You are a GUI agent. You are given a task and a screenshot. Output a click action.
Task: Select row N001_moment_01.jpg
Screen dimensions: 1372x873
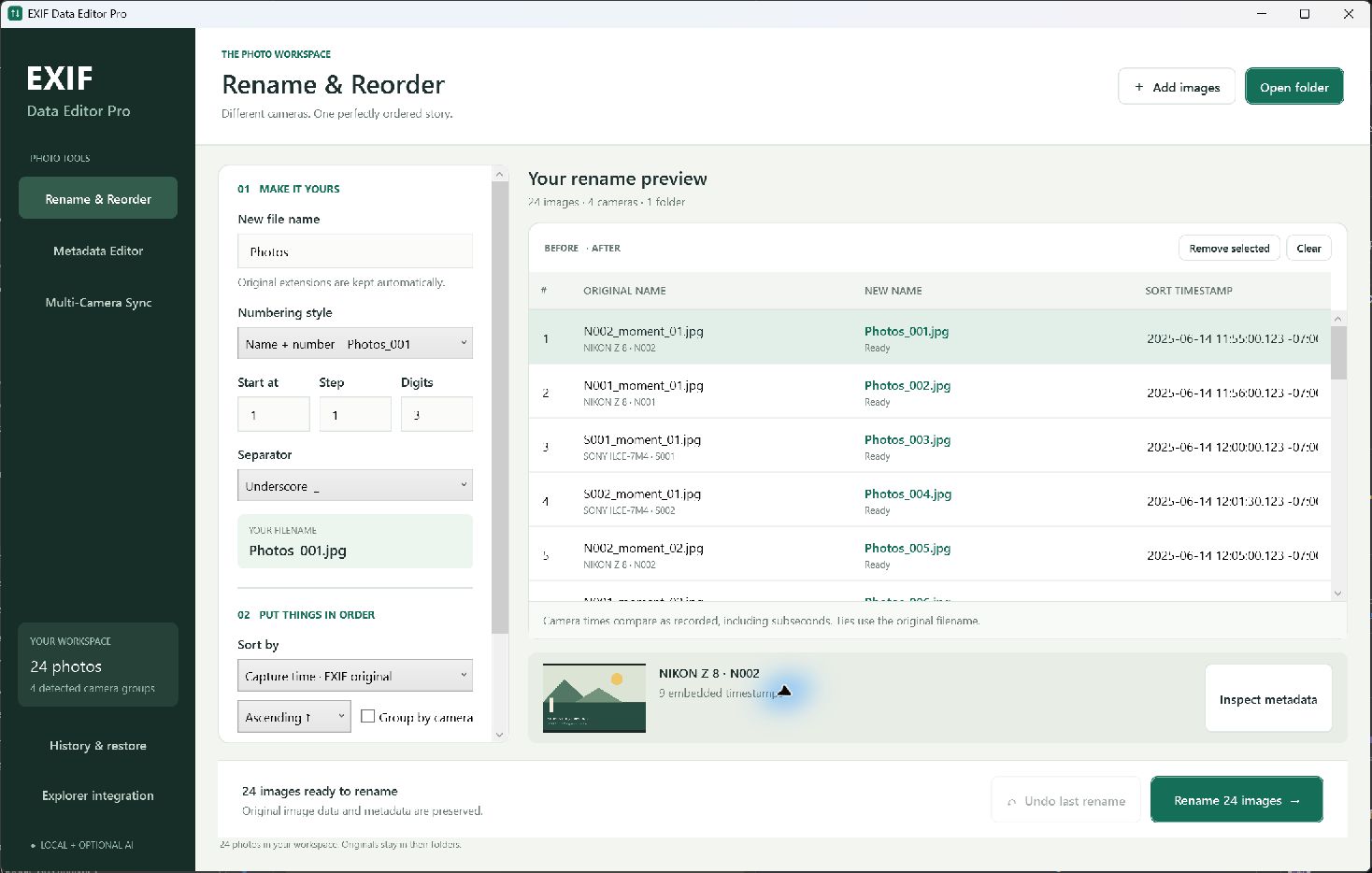929,392
